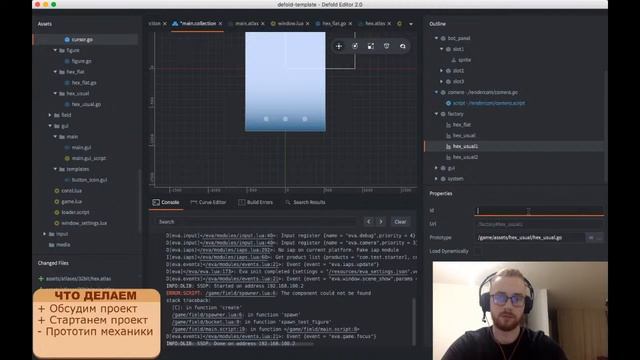Screen dimensions: 640x360
Task: Switch to the window.lua tab
Action: click(x=290, y=24)
